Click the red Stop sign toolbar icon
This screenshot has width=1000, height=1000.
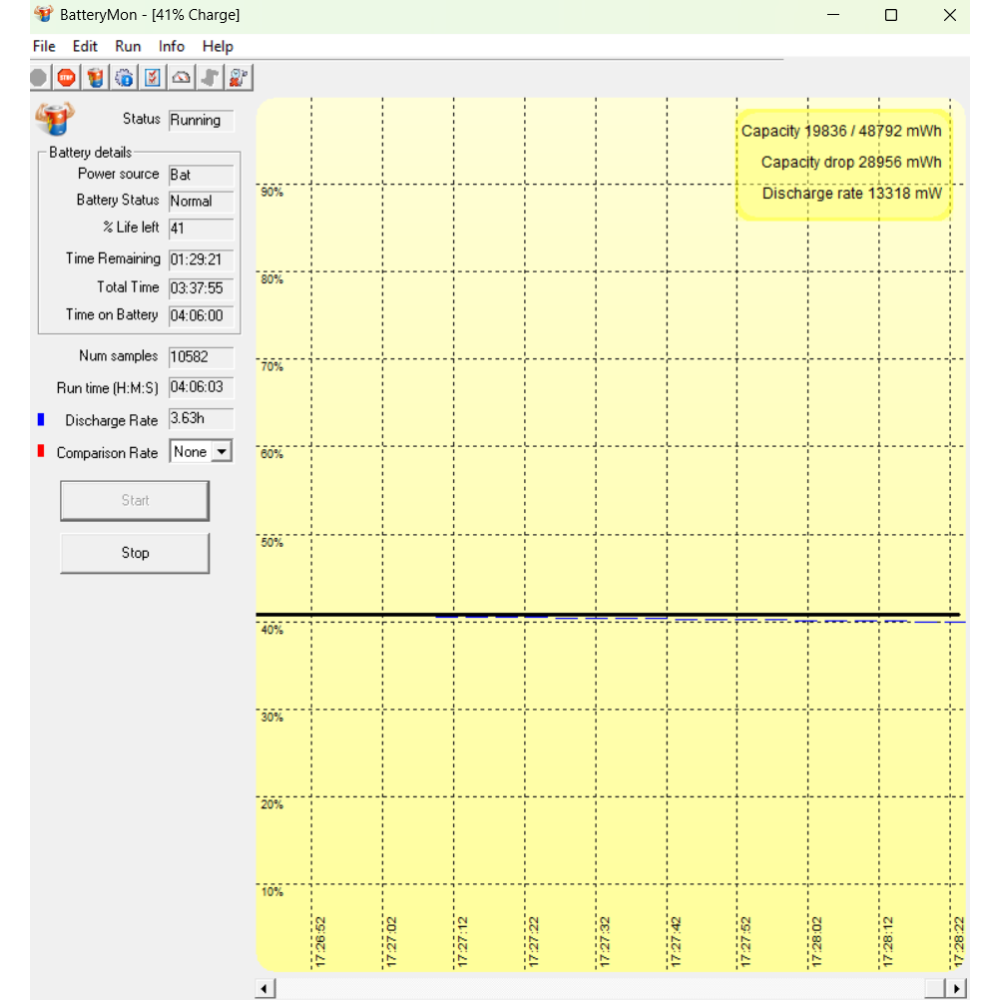coord(67,77)
